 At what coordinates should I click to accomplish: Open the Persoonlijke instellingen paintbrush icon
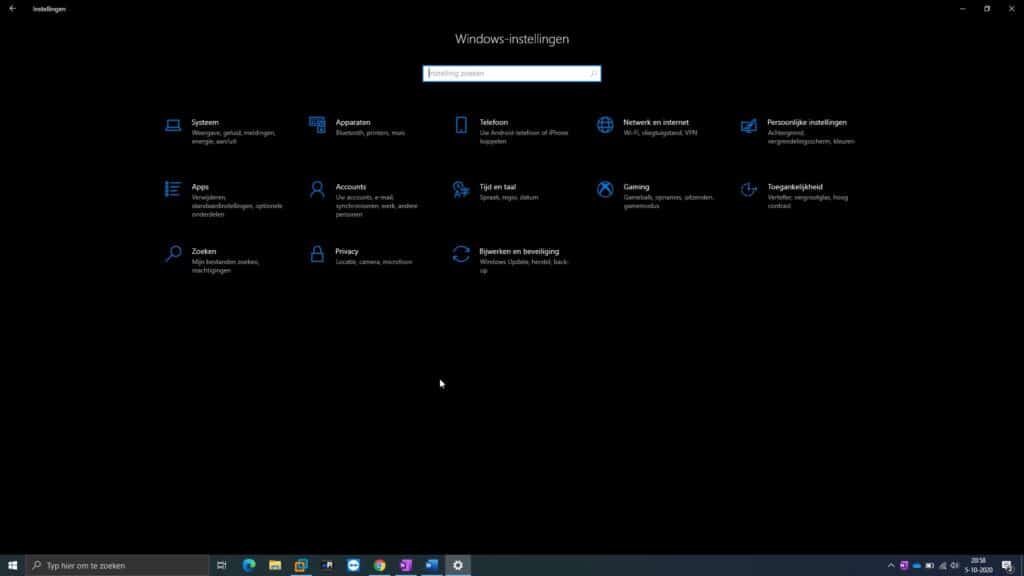[749, 125]
